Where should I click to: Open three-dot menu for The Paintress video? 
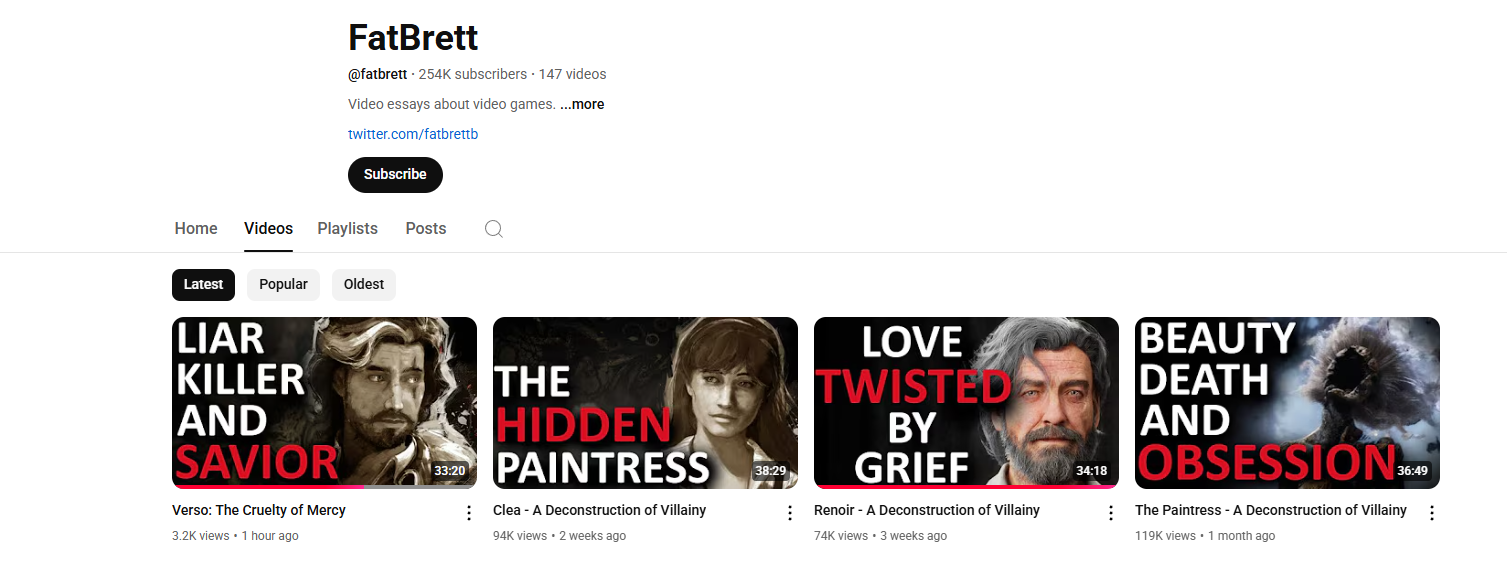point(1432,513)
